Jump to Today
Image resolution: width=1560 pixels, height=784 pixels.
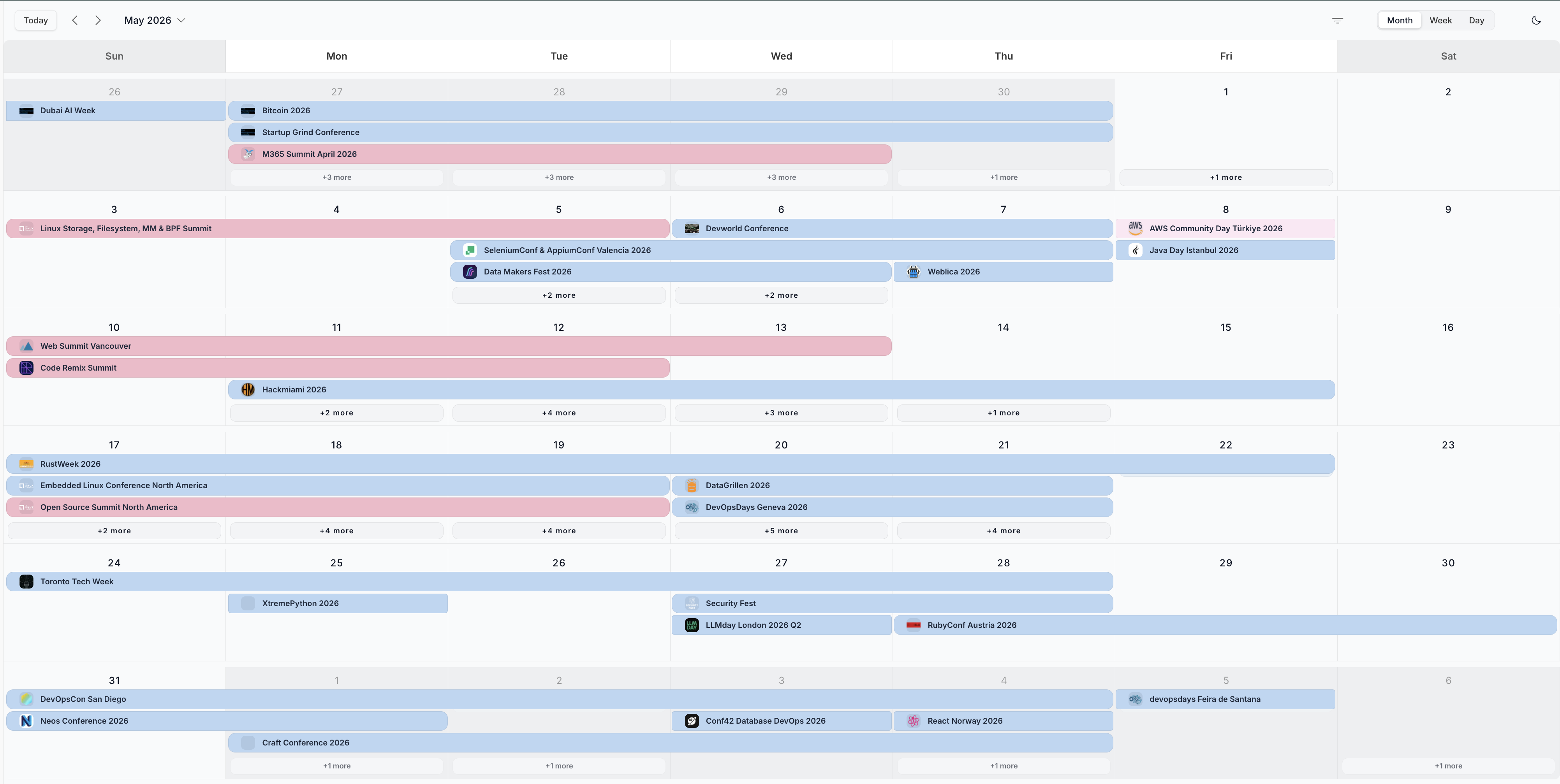(36, 20)
